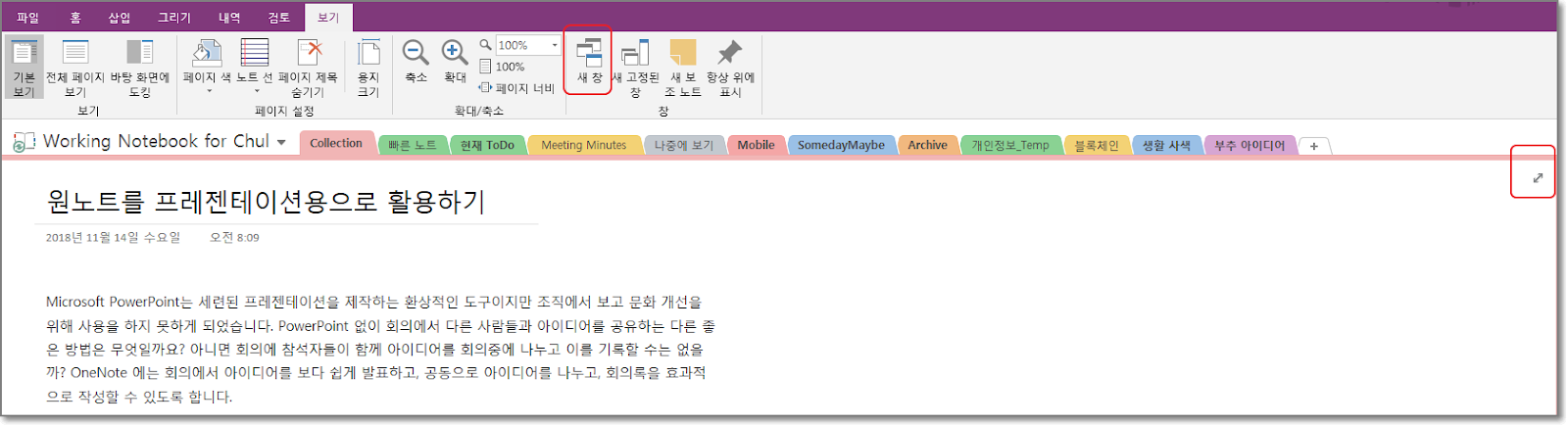
Task: Open the Meeting Minutes section tab
Action: [x=584, y=145]
